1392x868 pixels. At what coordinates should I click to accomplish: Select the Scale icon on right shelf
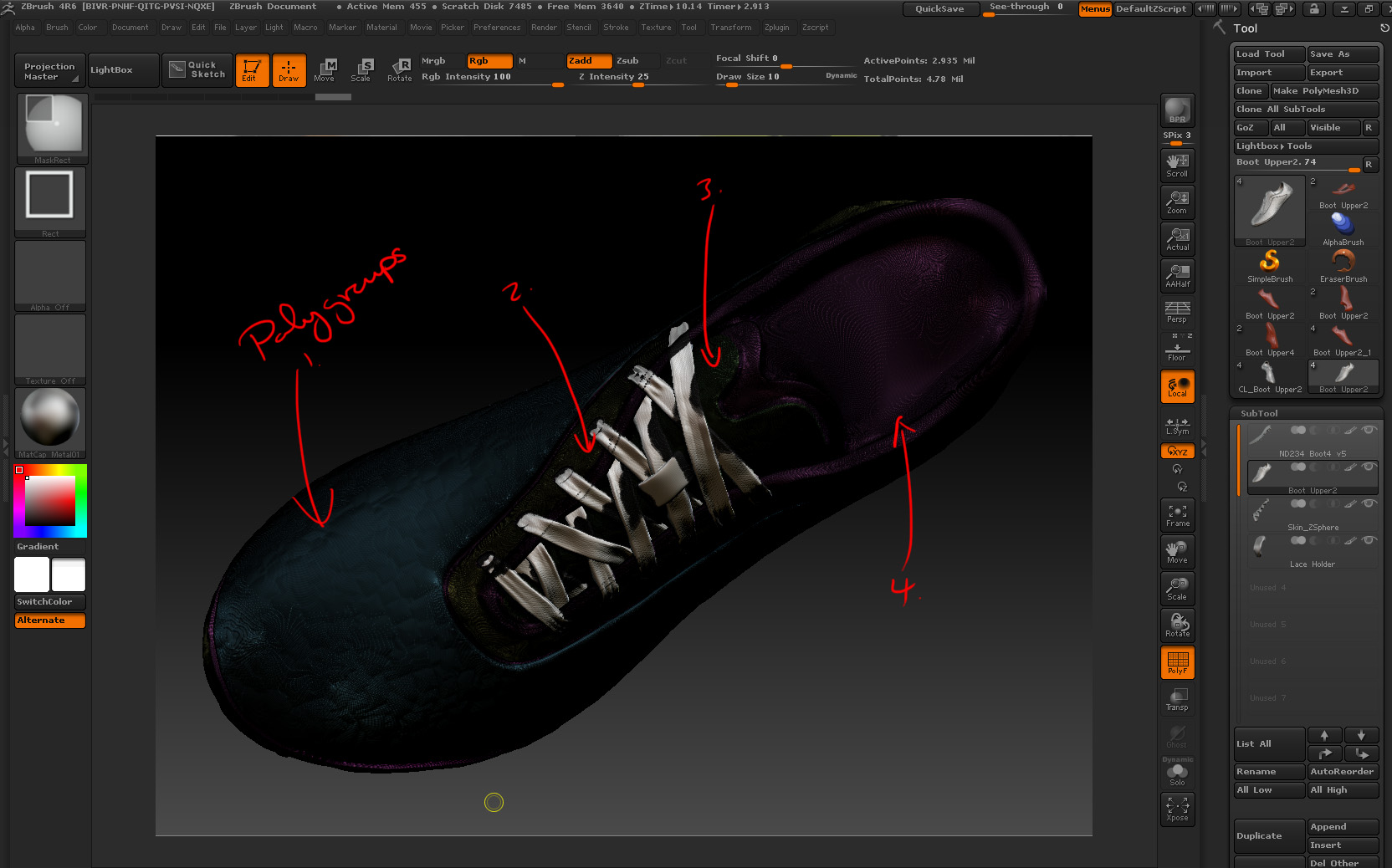pyautogui.click(x=1177, y=588)
